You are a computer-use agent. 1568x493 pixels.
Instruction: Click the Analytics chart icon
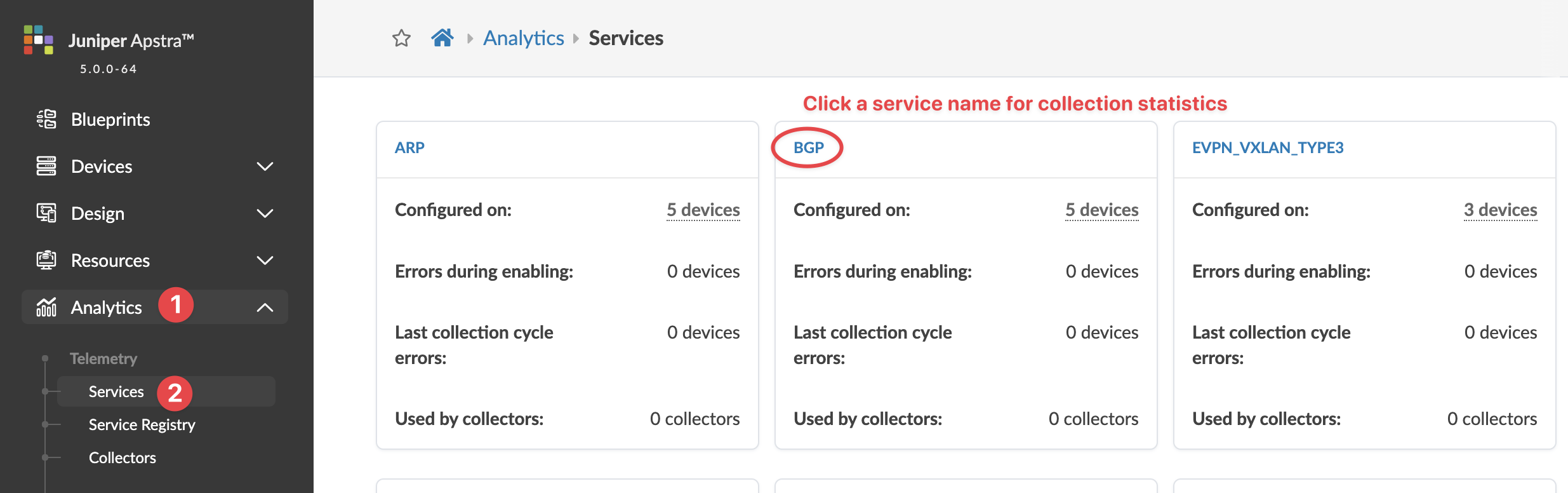point(46,307)
